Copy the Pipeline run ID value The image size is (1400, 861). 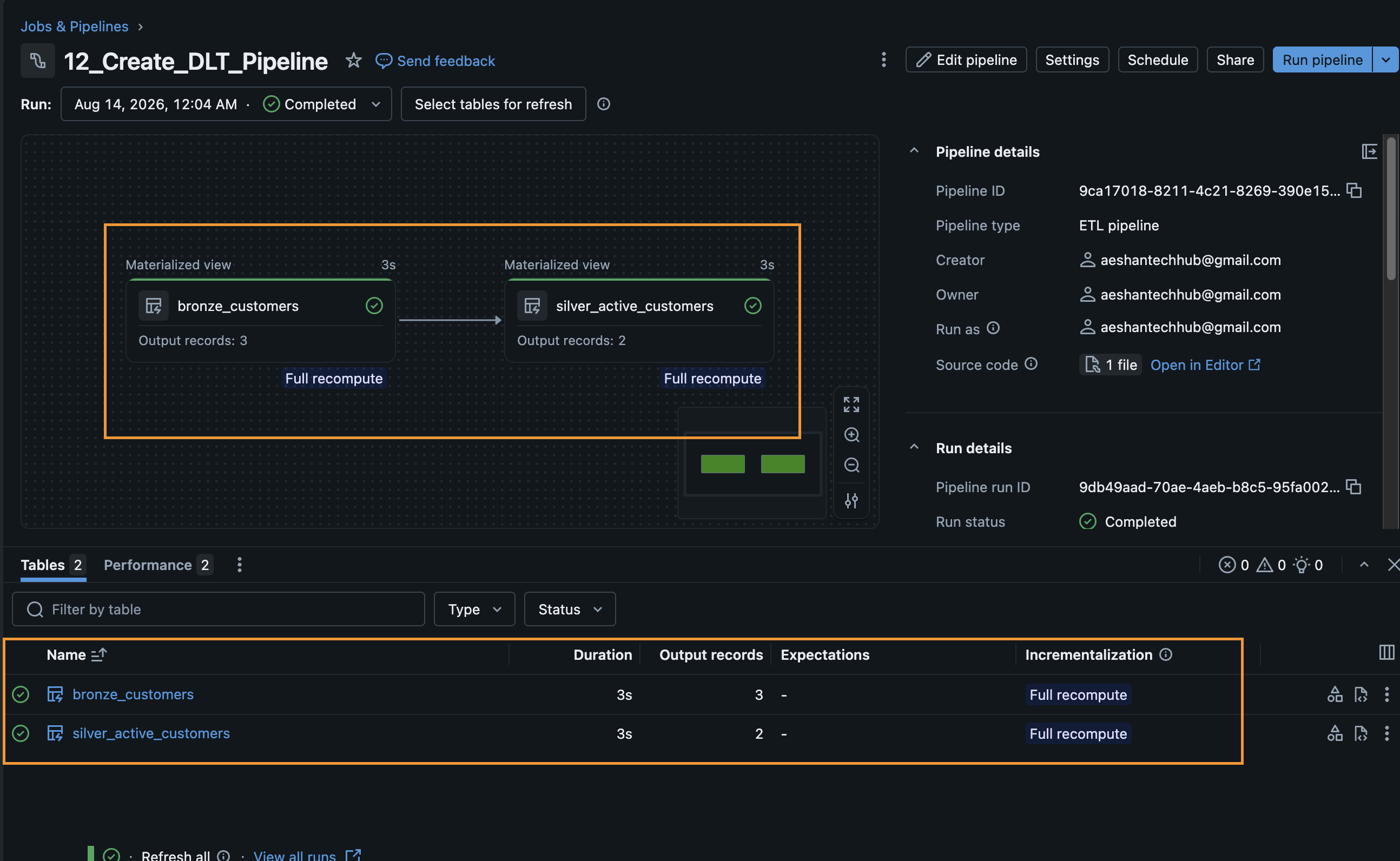tap(1353, 487)
